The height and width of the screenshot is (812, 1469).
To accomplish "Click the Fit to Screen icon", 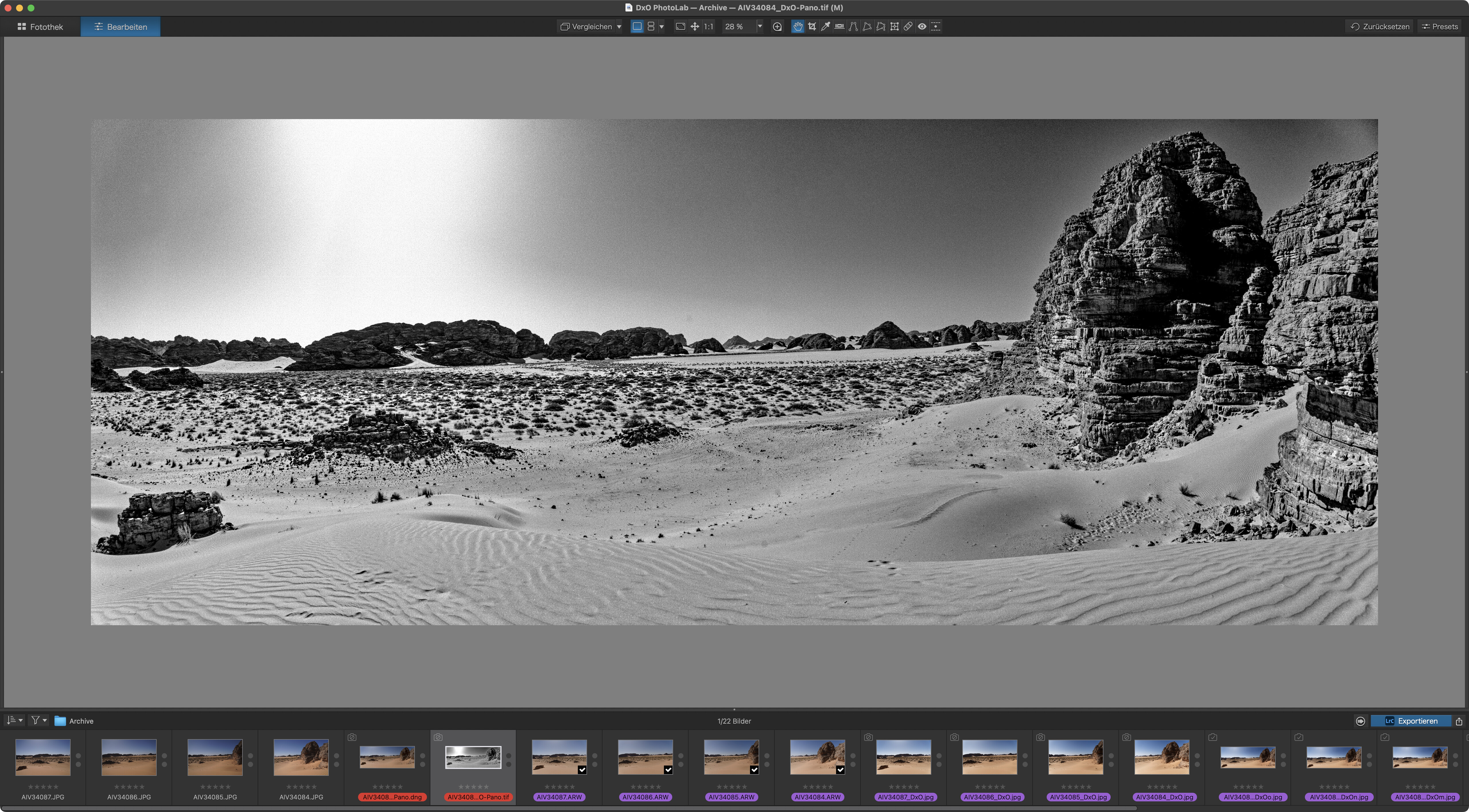I will tap(680, 26).
